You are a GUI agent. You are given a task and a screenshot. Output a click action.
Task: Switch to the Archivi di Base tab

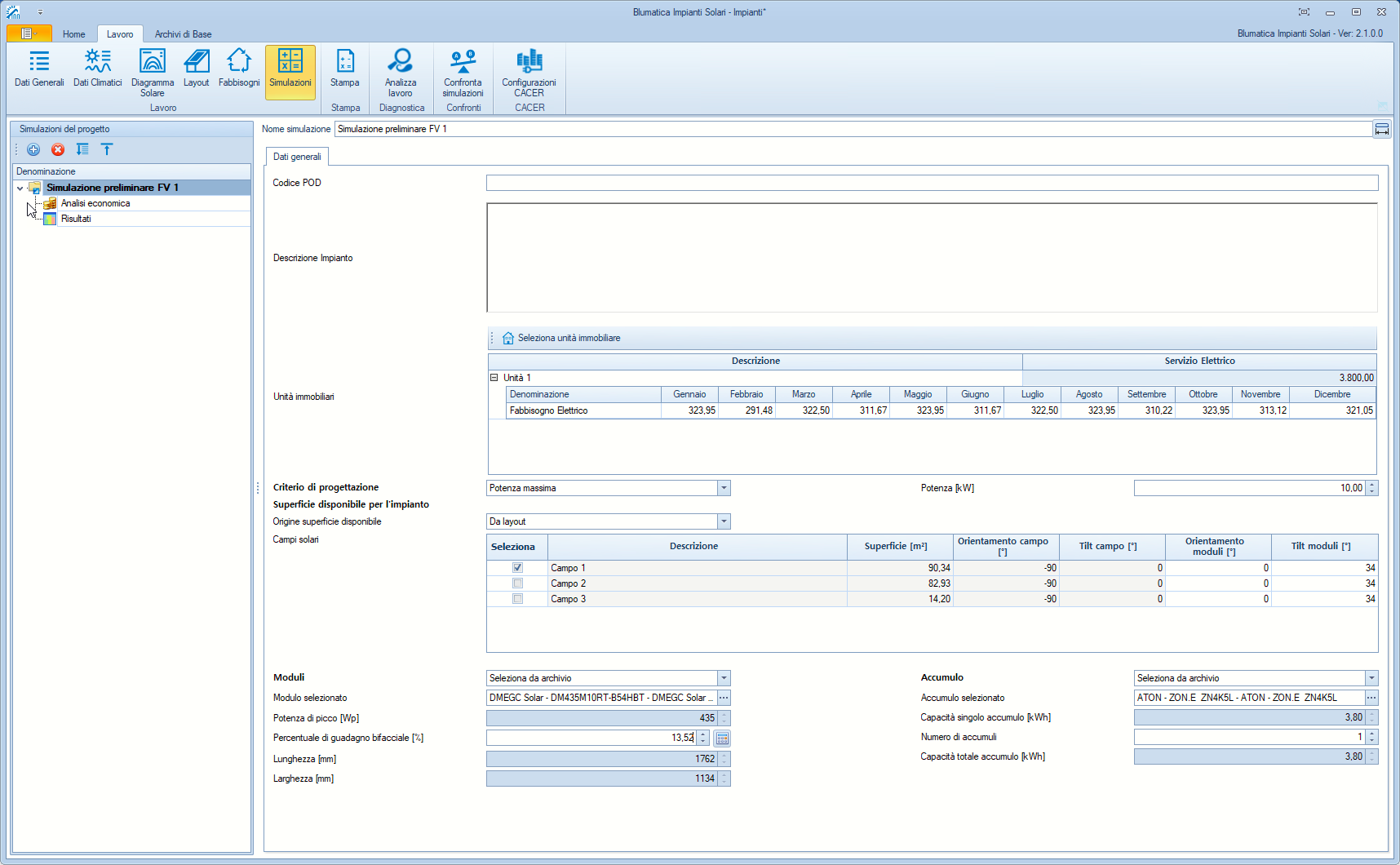pyautogui.click(x=183, y=34)
